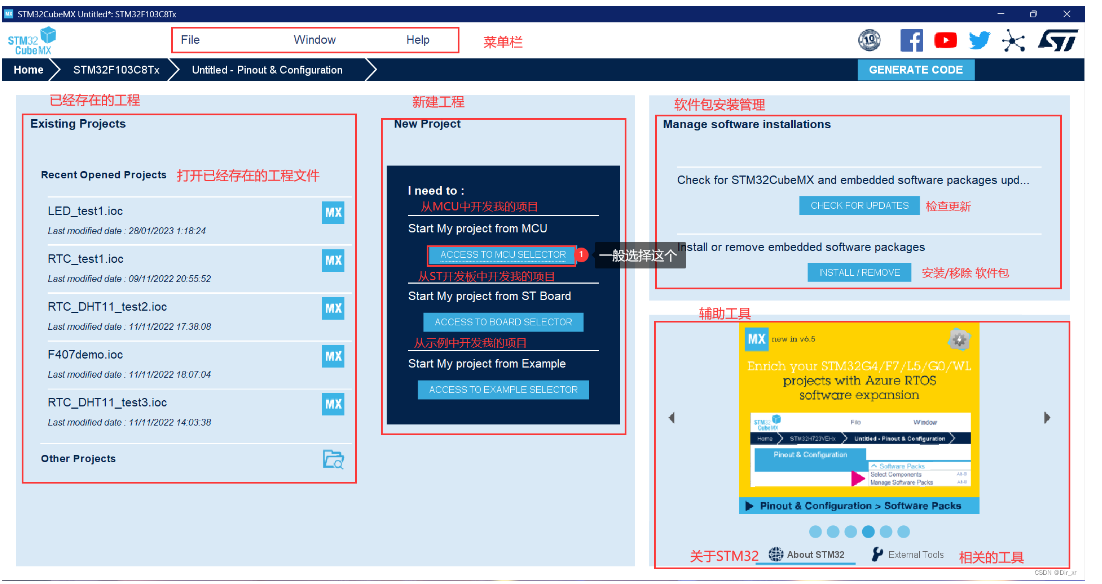This screenshot has width=1102, height=584.
Task: Click Pinout & Configuration > Software Packs caption
Action: (x=860, y=506)
